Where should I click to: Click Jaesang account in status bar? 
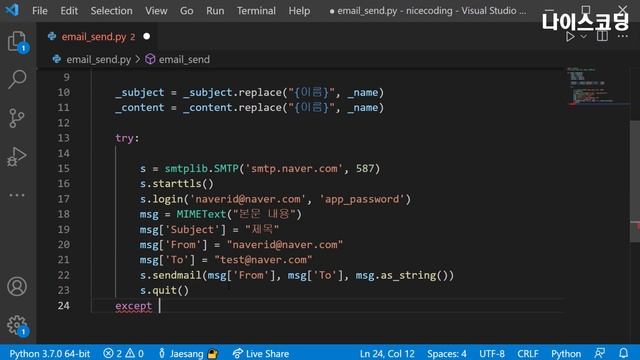(186, 353)
